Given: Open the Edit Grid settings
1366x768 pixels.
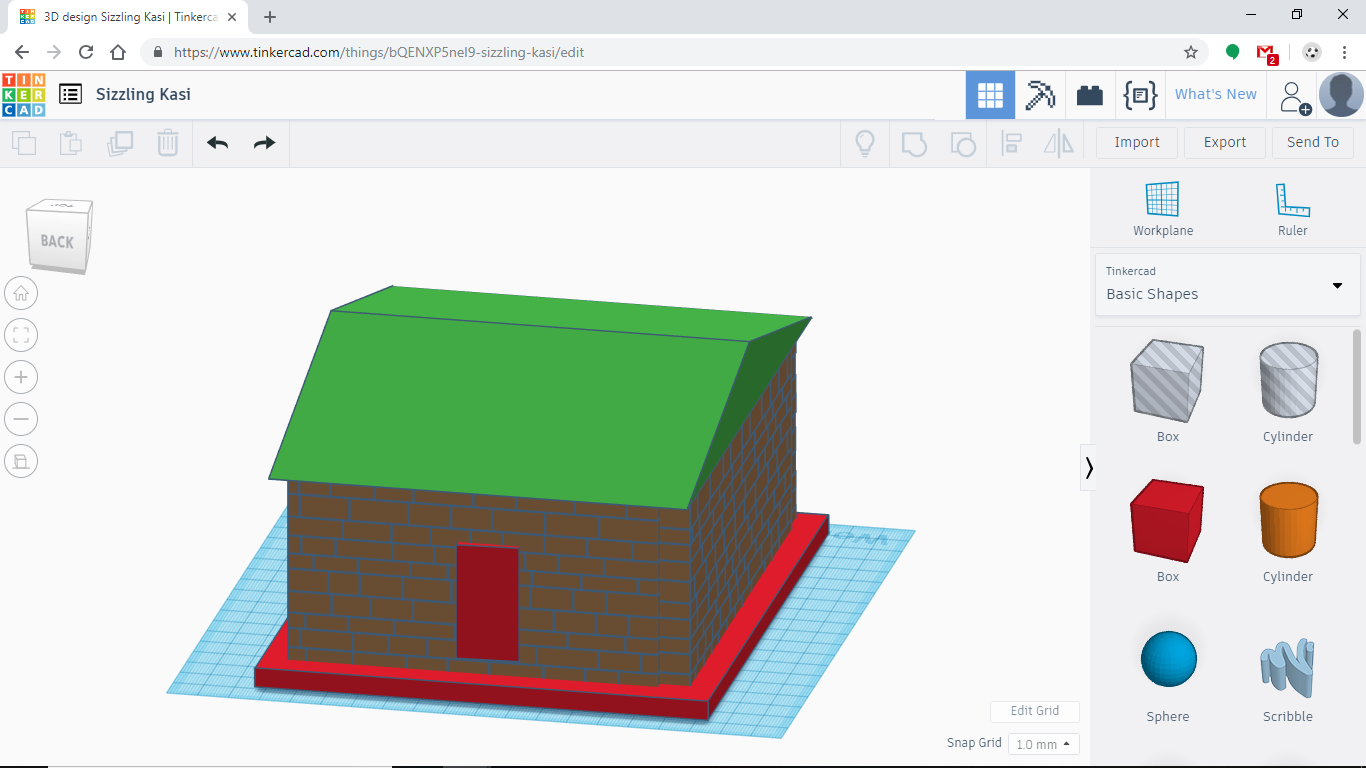Looking at the screenshot, I should pyautogui.click(x=1034, y=711).
